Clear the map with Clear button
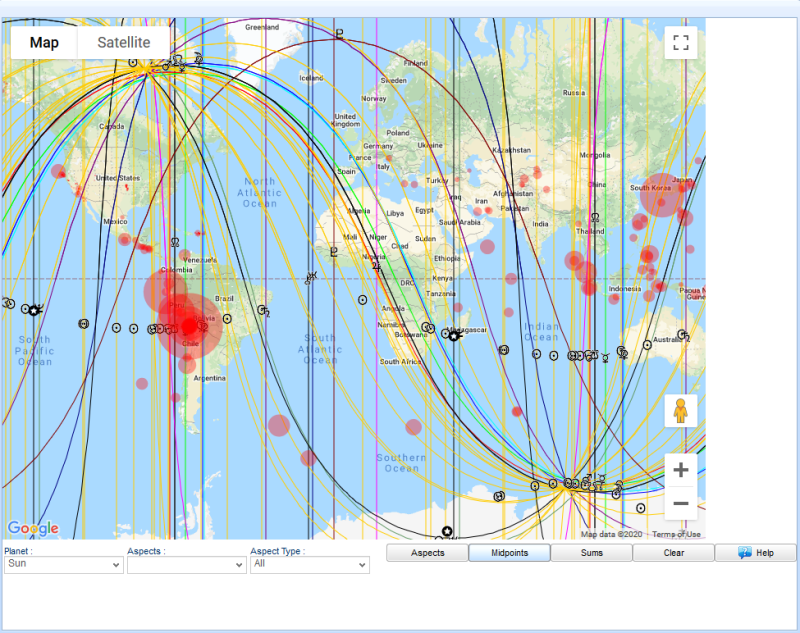The image size is (800, 633). click(673, 553)
